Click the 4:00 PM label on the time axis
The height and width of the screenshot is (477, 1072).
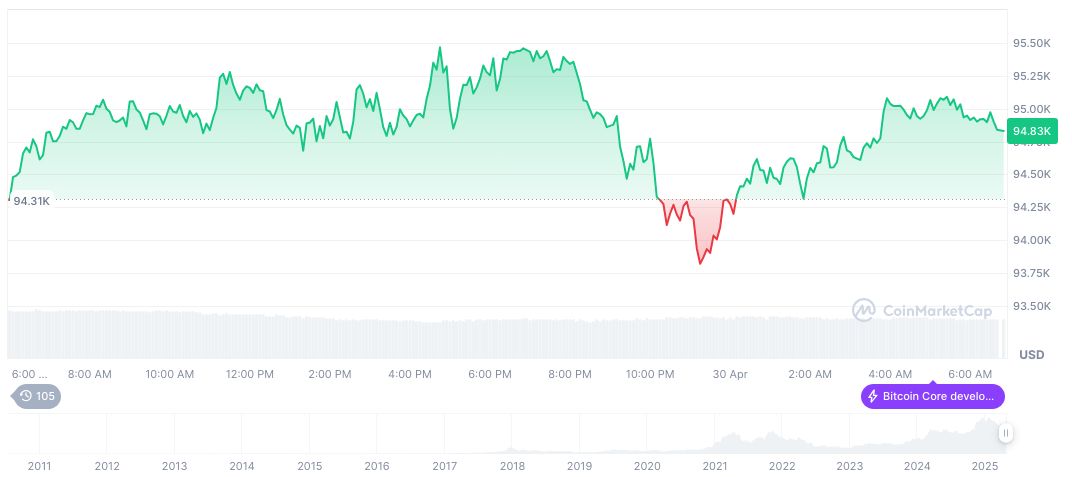(410, 374)
